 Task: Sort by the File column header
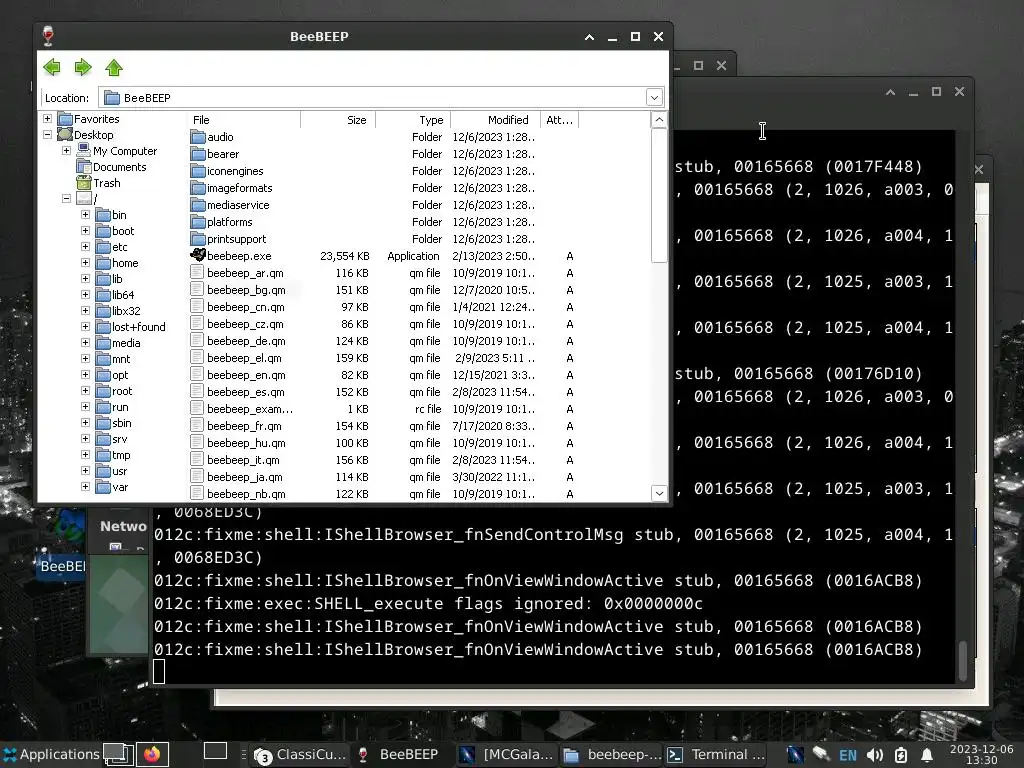244,120
